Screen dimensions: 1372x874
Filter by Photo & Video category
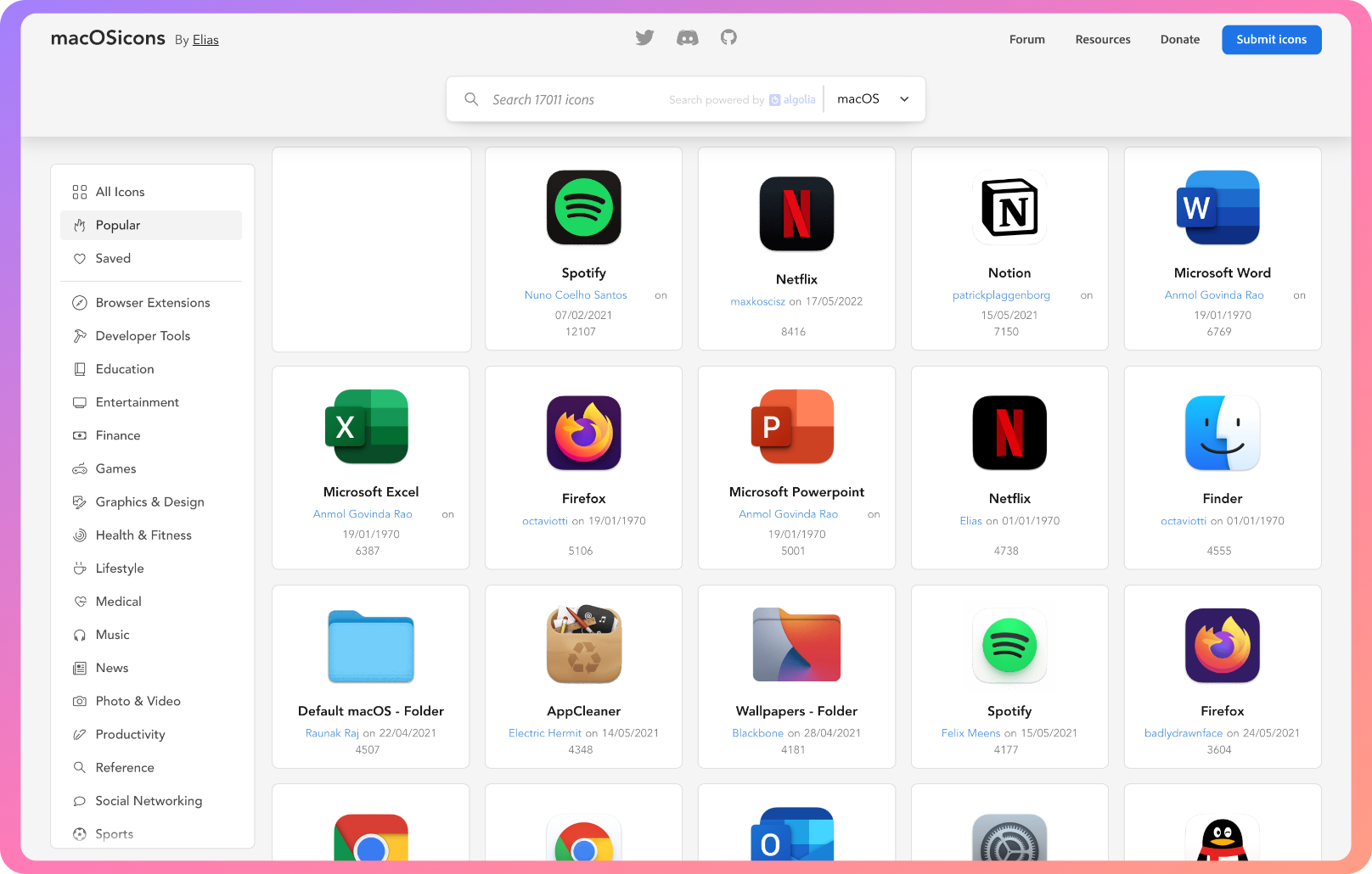click(x=150, y=701)
